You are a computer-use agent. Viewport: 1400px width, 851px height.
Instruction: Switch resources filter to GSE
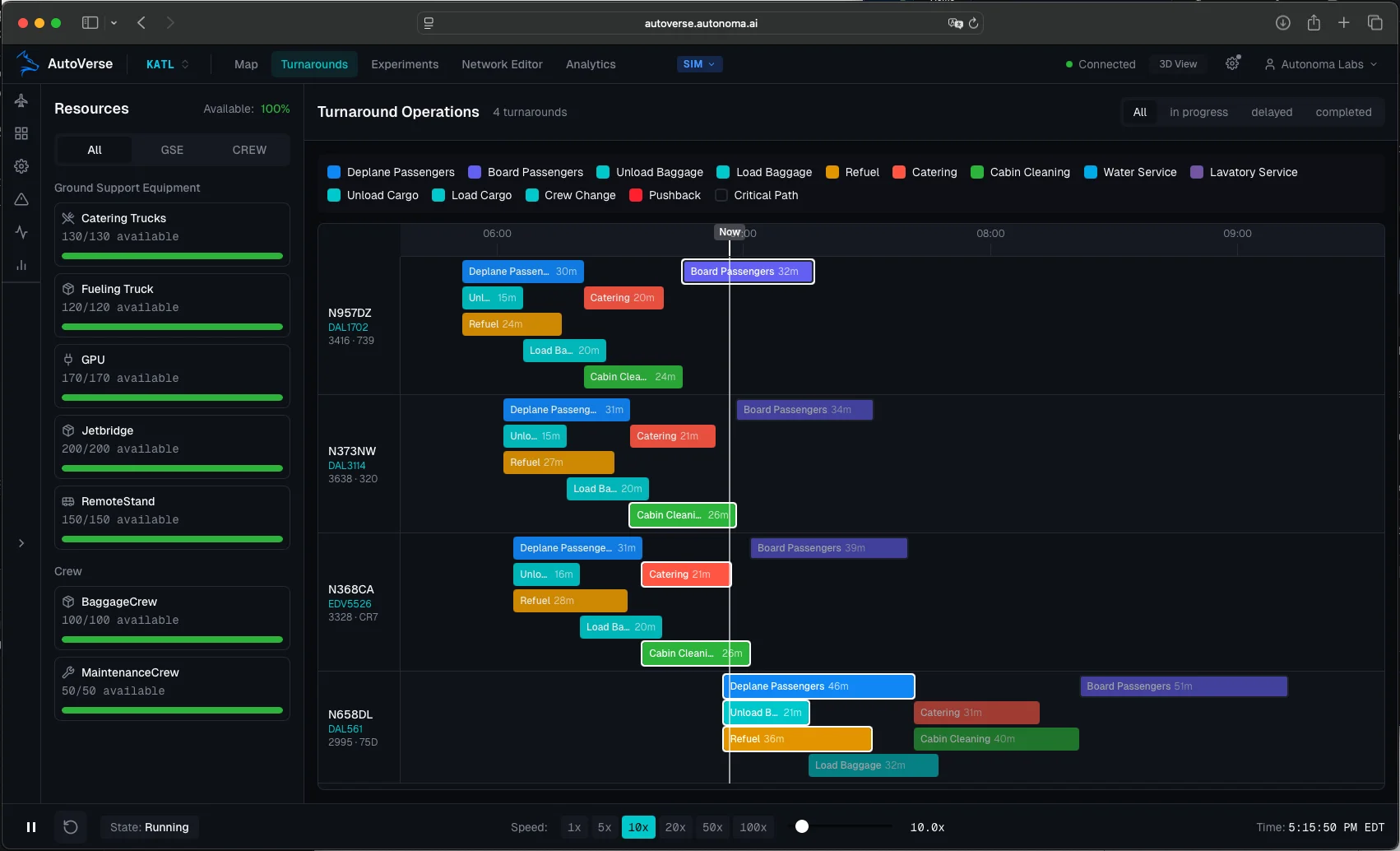172,150
